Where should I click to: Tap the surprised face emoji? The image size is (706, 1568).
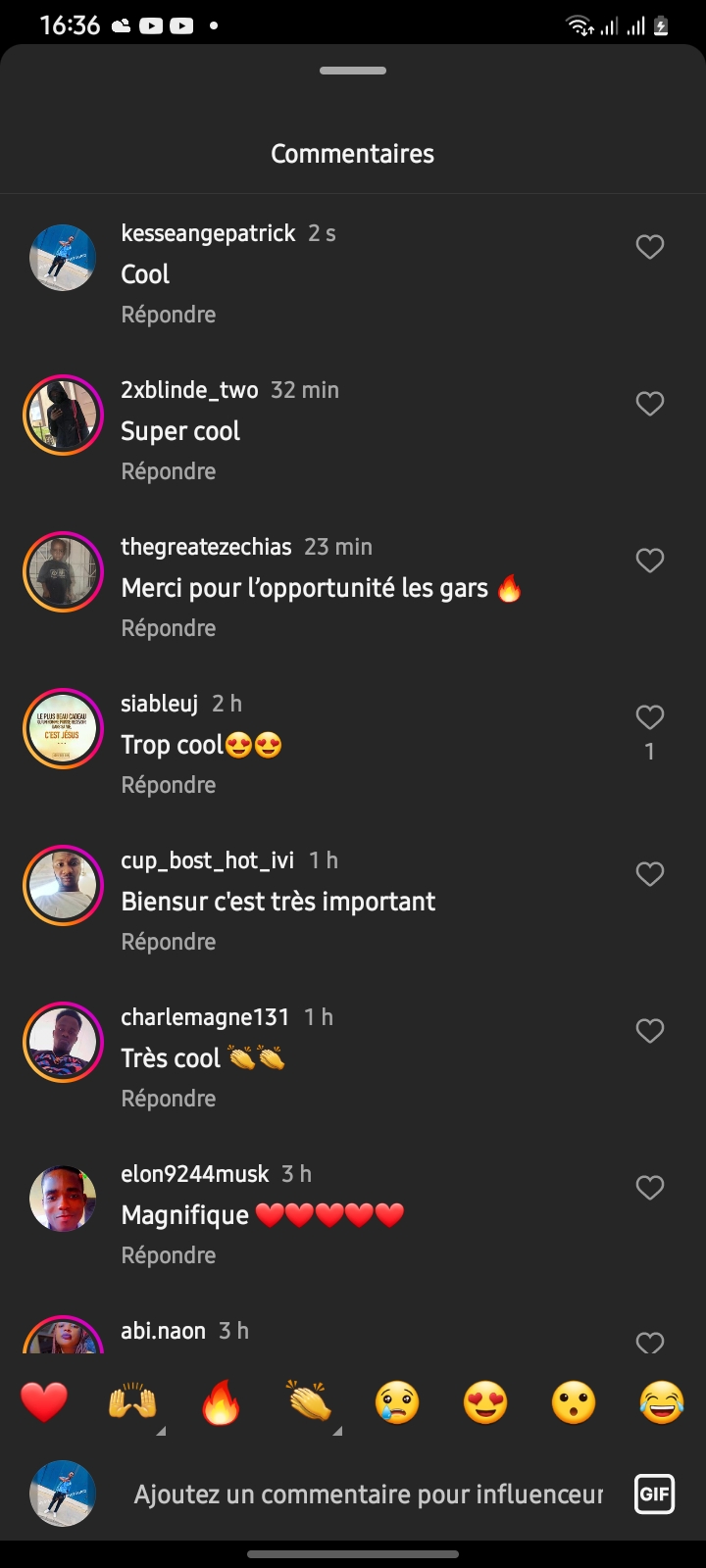click(574, 1402)
